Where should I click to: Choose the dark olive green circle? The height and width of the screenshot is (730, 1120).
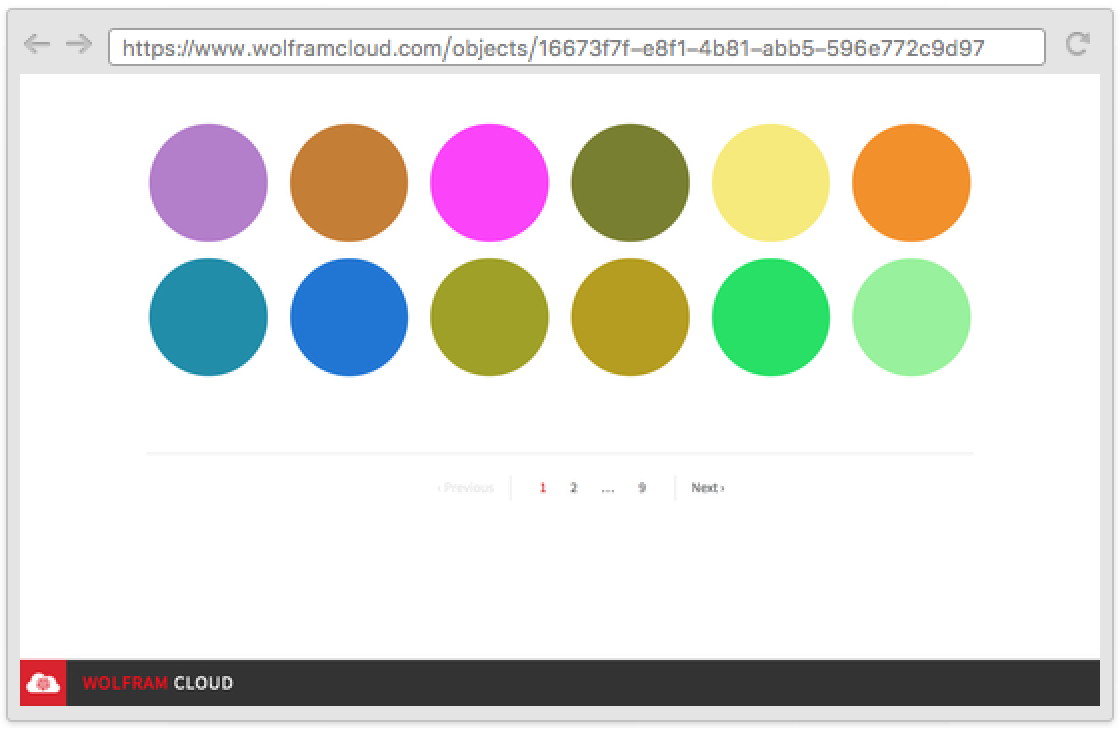(630, 183)
